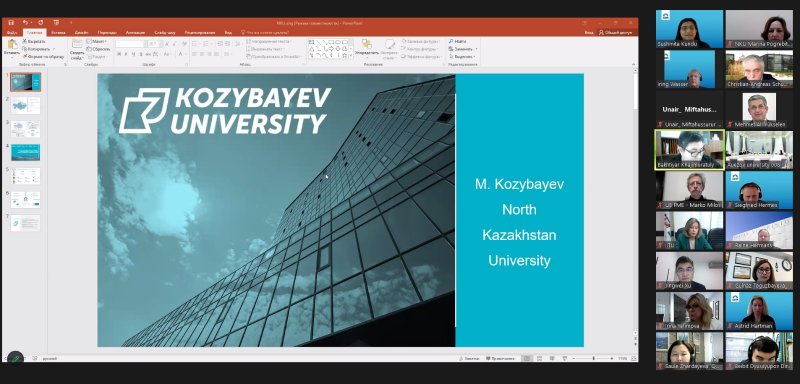Click the Arrange (Упорядочить) icon
The image size is (800, 384).
[367, 44]
